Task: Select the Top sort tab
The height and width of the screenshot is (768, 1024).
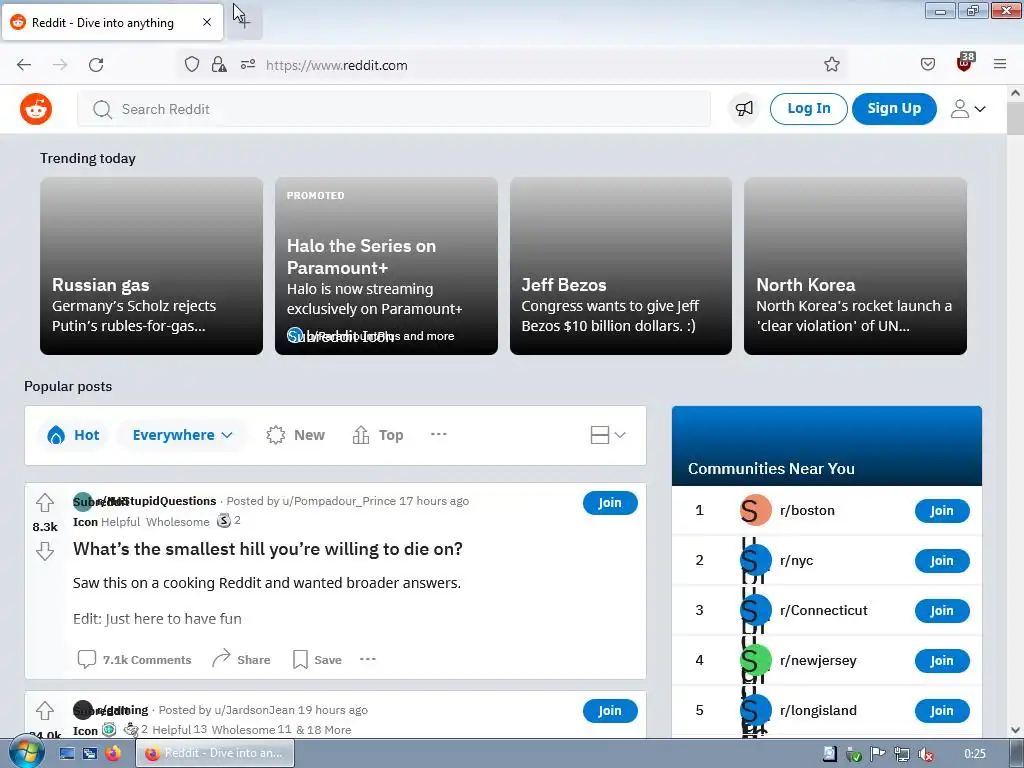Action: point(377,435)
